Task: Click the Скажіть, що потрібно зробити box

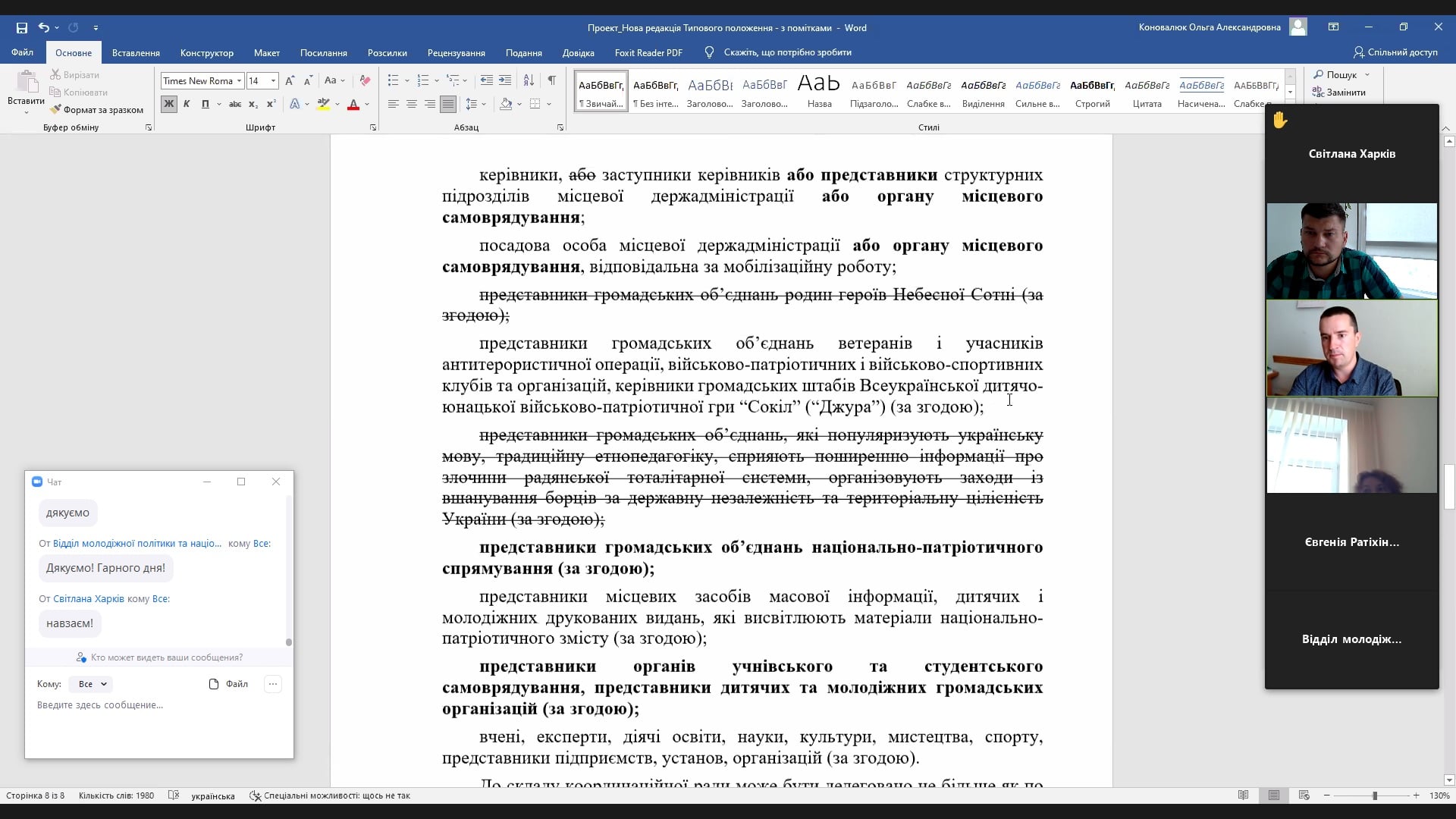Action: (787, 52)
